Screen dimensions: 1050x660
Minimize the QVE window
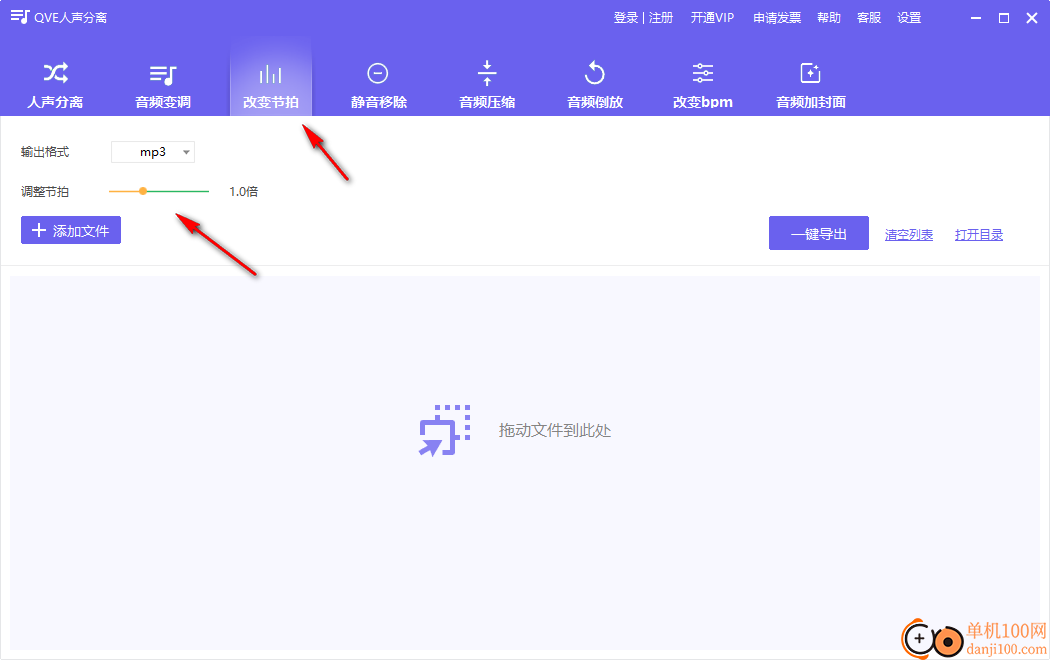click(976, 18)
